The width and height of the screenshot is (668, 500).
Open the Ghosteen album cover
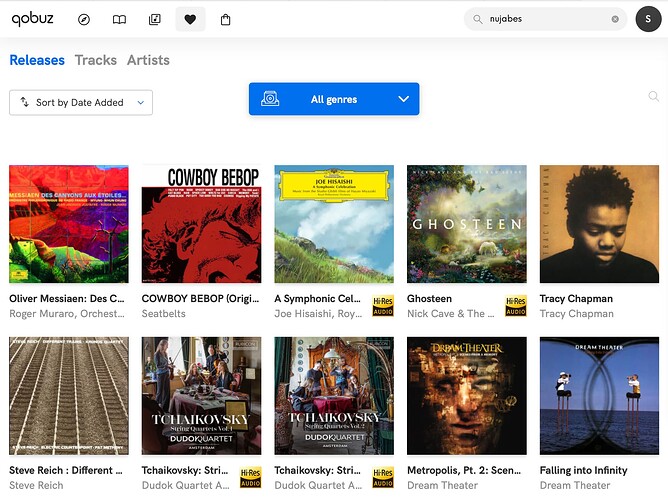click(467, 224)
